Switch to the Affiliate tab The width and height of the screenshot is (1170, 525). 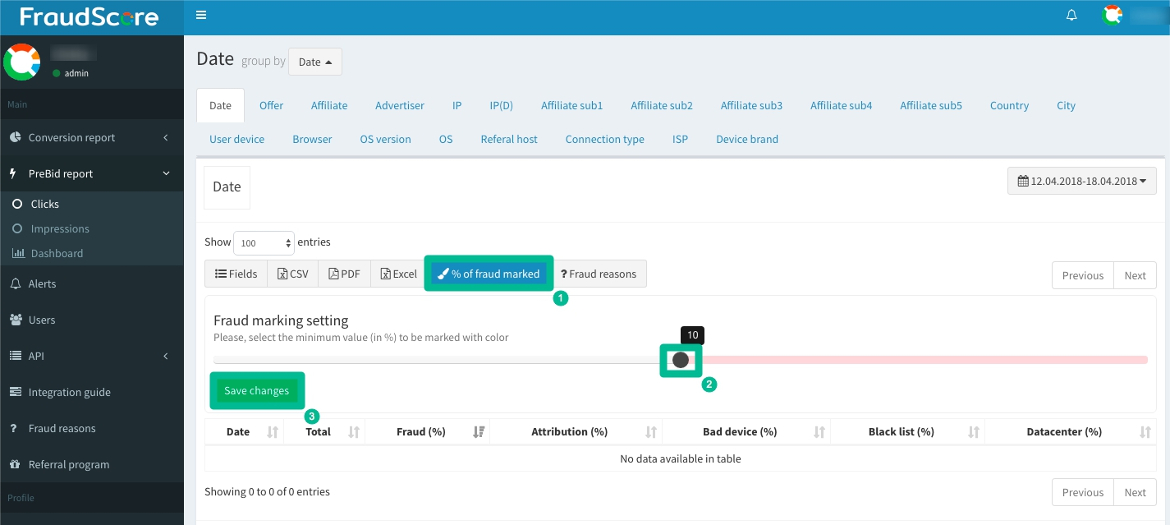pos(329,106)
